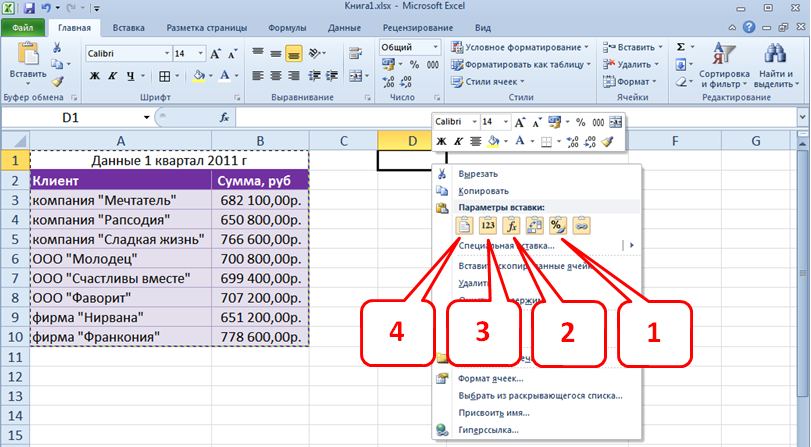Screen dimensions: 811x447
Task: Toggle middle vertical align in ribbon
Action: point(275,53)
